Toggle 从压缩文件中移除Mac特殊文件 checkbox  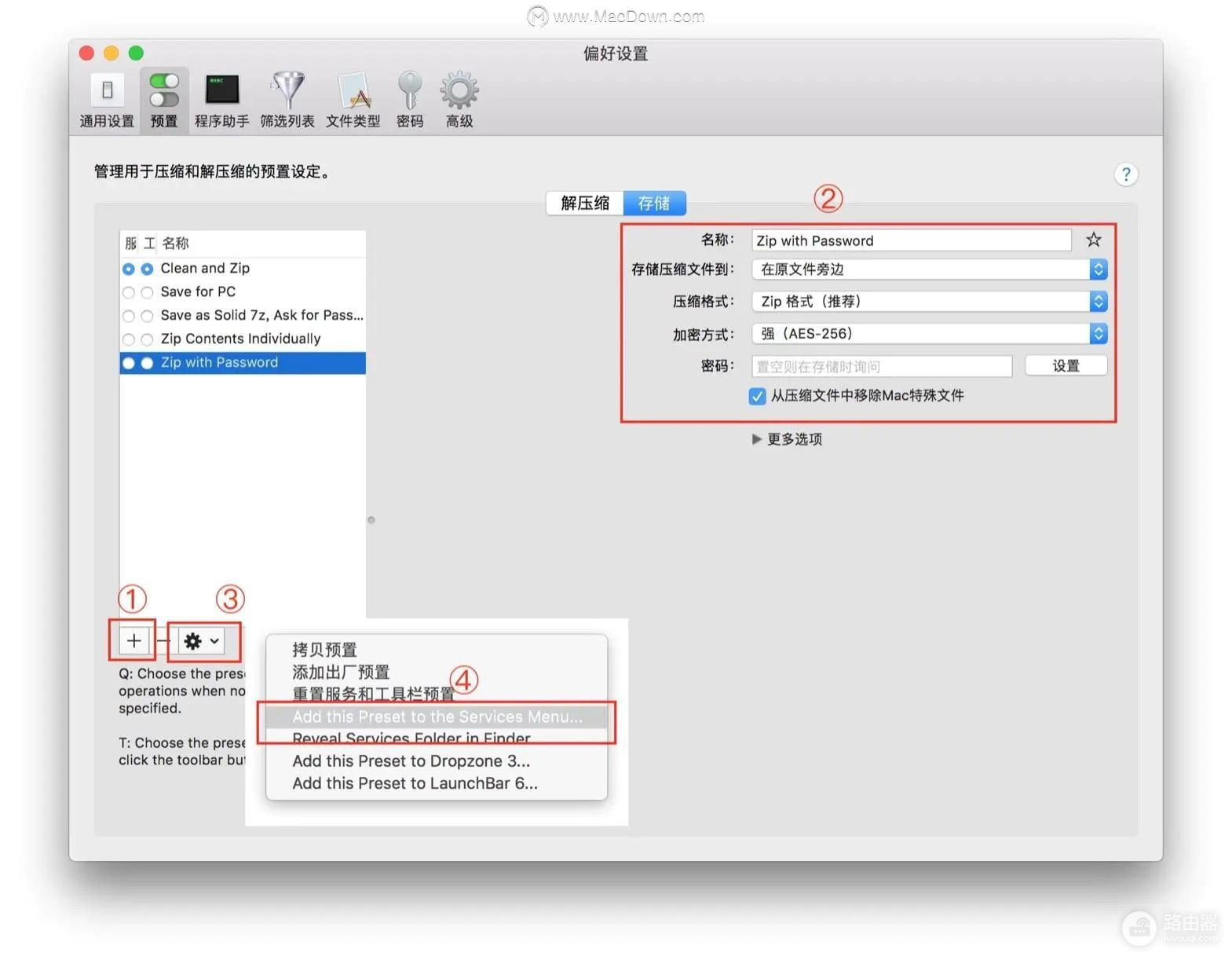757,396
